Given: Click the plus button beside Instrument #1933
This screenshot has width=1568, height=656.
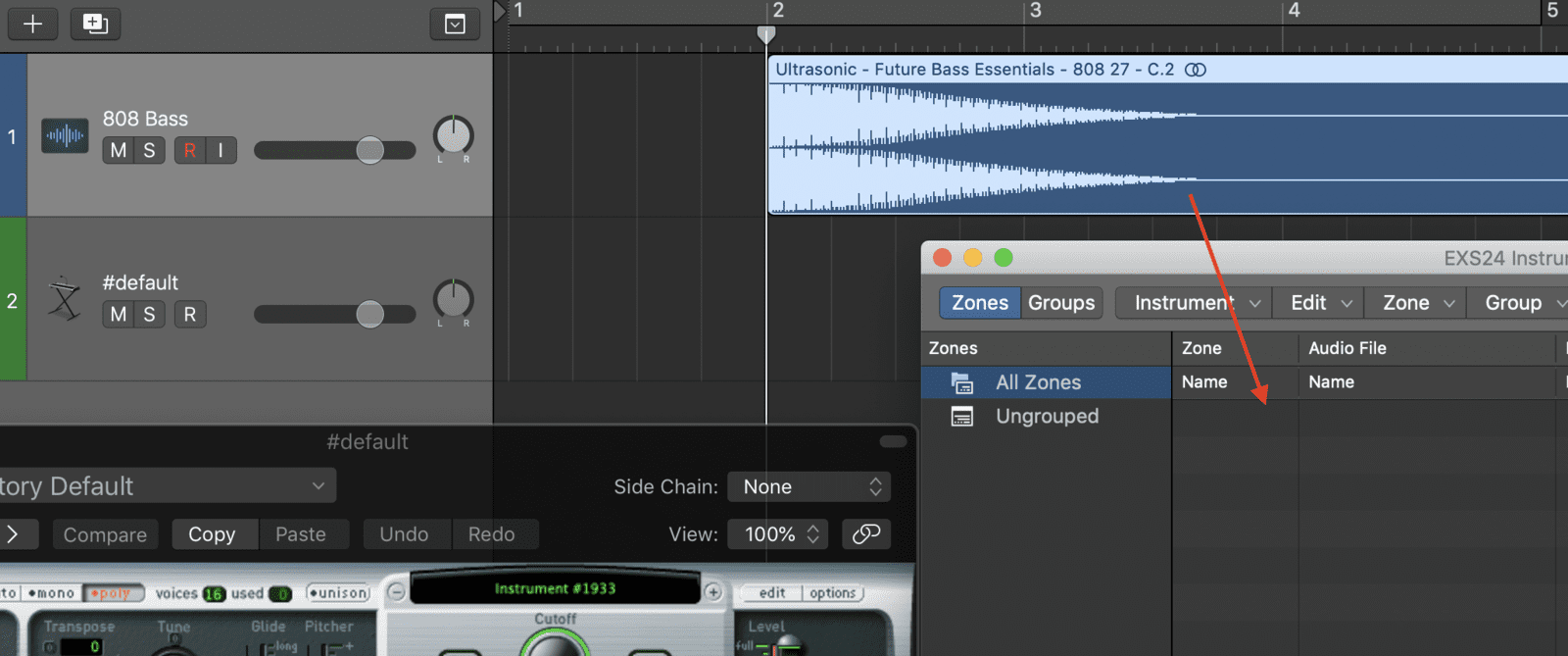Looking at the screenshot, I should click(713, 591).
